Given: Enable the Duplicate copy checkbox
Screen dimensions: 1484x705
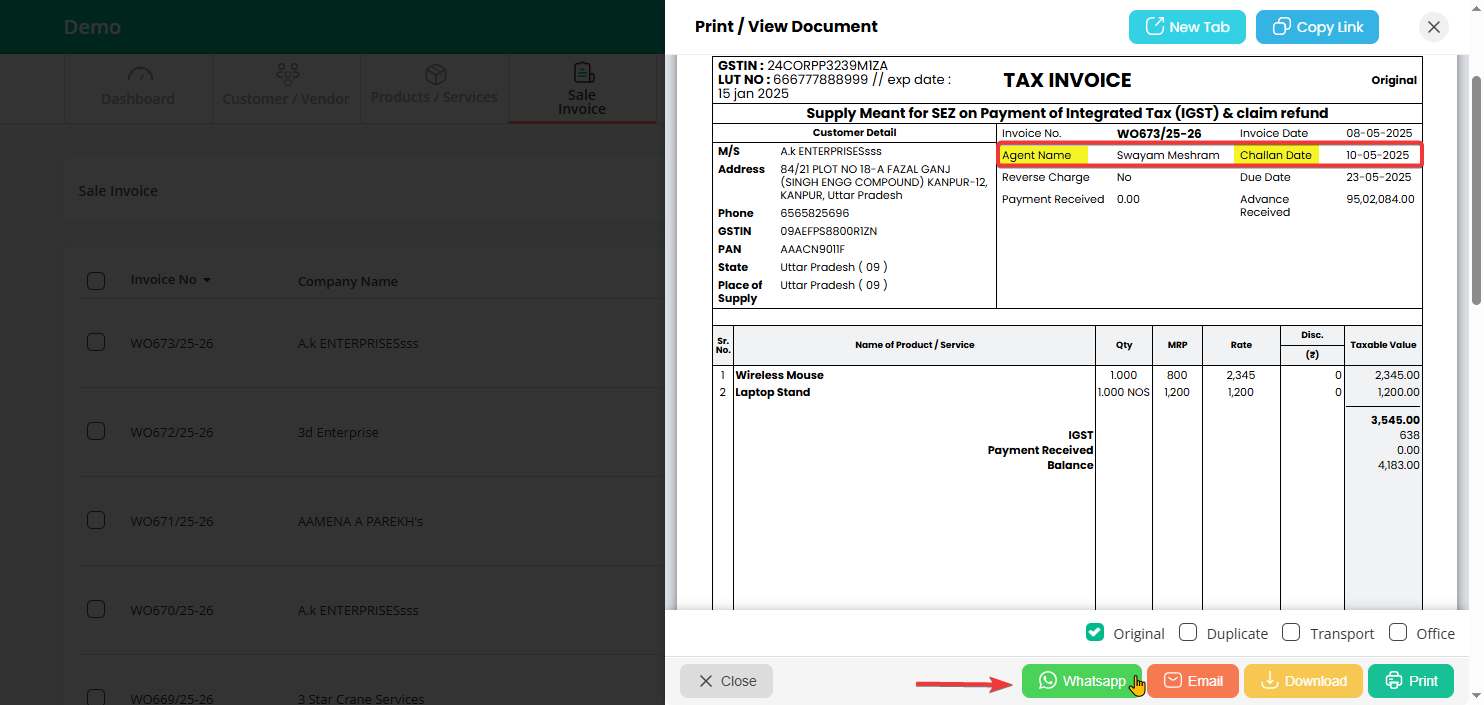Looking at the screenshot, I should point(1188,633).
